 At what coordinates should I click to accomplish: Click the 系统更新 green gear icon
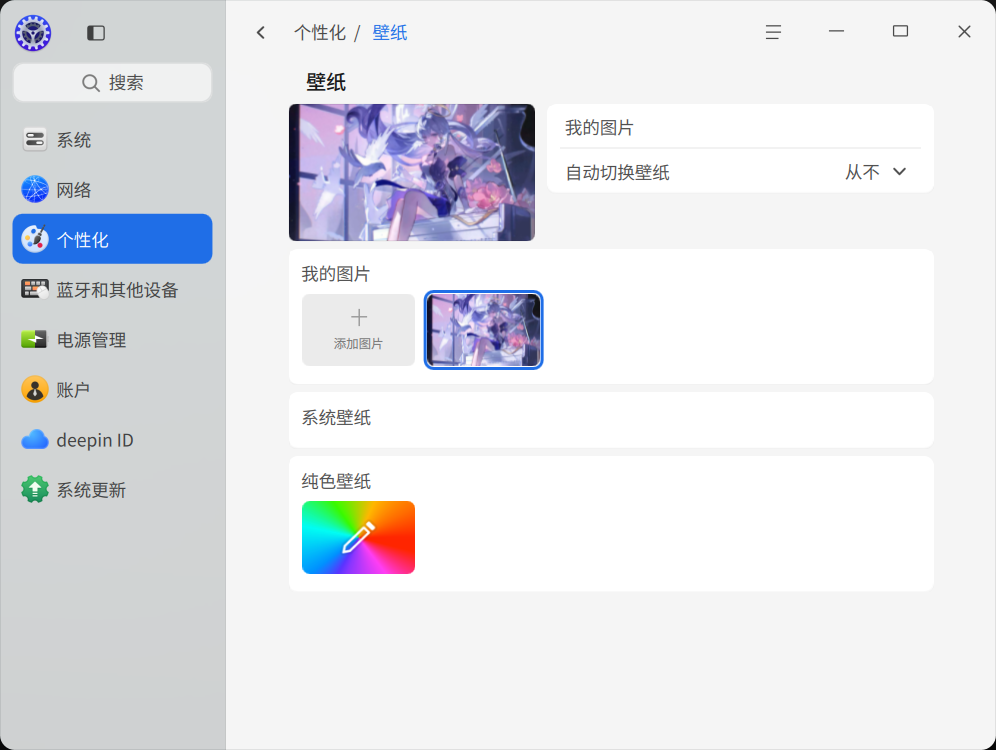click(x=35, y=490)
